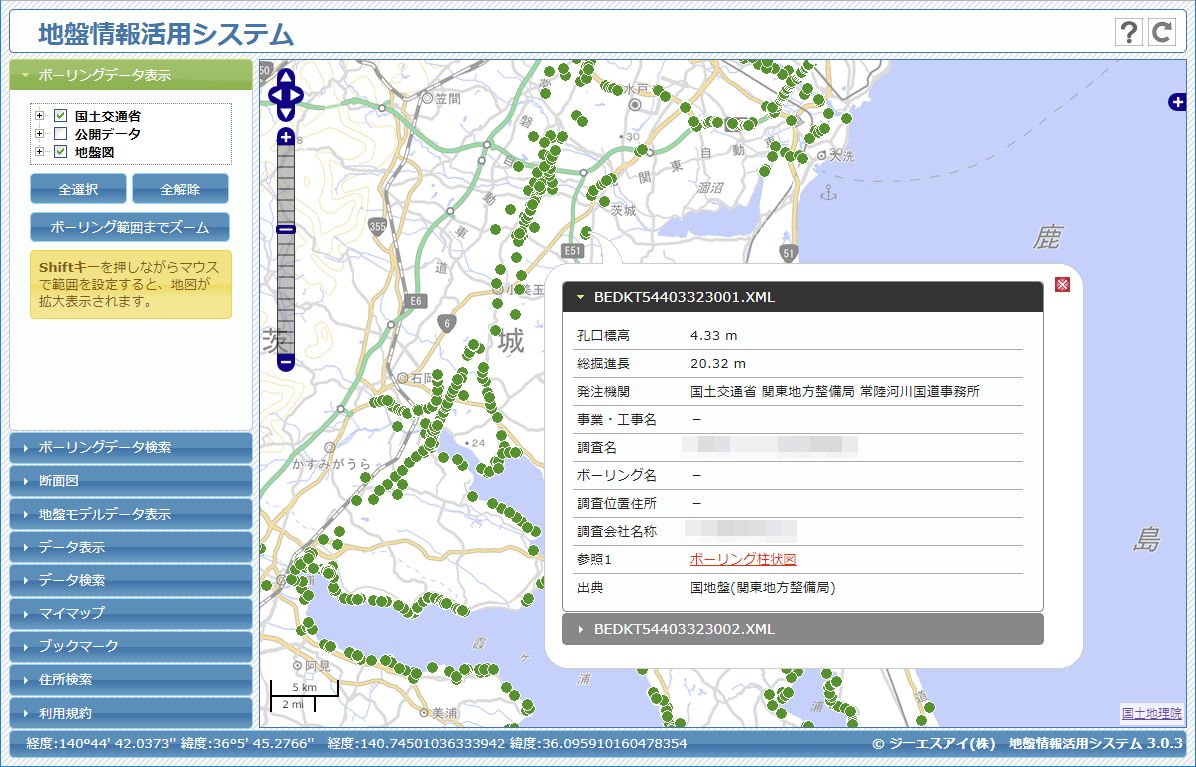This screenshot has height=767, width=1196.
Task: Expand the 地盤図 tree node
Action: (x=39, y=152)
